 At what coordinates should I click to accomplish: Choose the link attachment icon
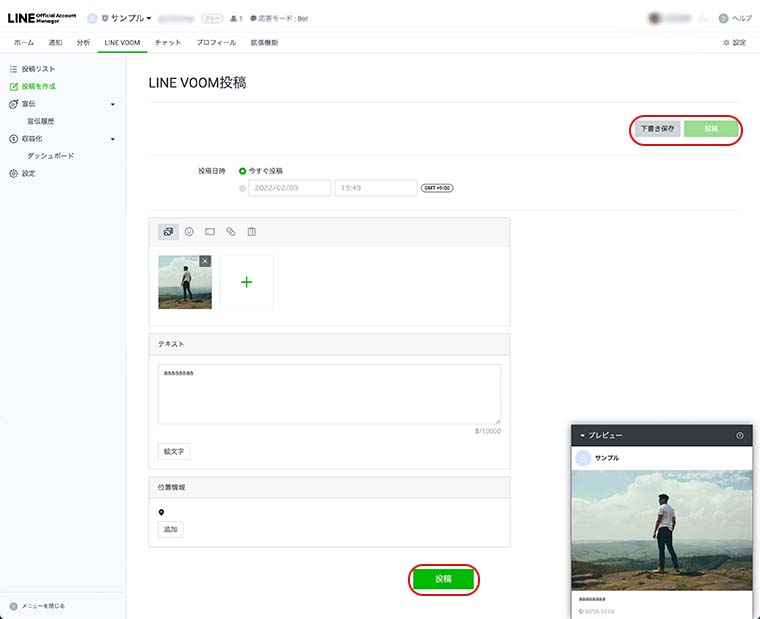[x=231, y=232]
